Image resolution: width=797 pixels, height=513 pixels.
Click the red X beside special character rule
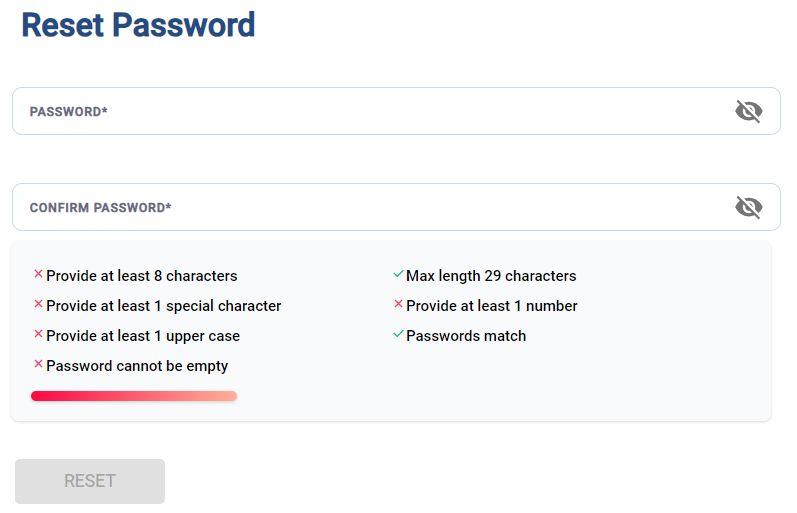tap(38, 304)
